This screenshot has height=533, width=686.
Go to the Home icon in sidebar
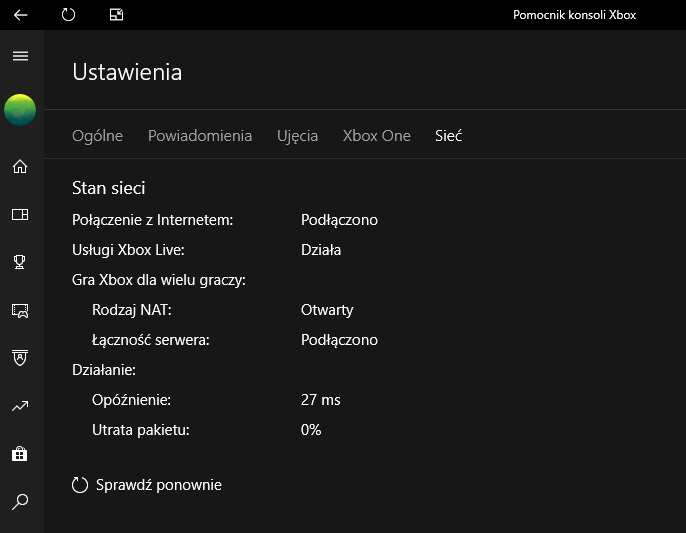coord(20,166)
